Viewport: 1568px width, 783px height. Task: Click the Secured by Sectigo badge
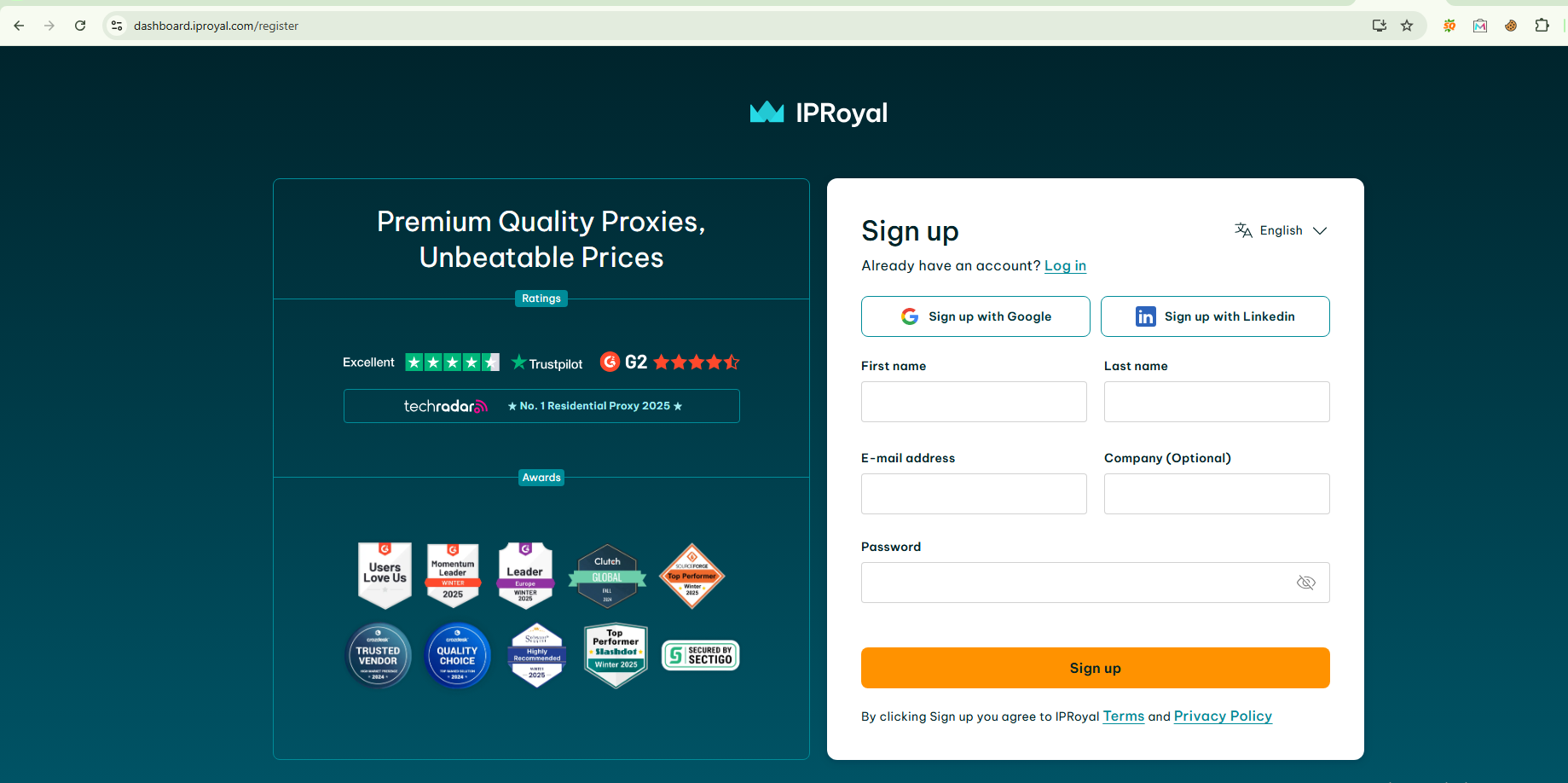click(x=700, y=655)
